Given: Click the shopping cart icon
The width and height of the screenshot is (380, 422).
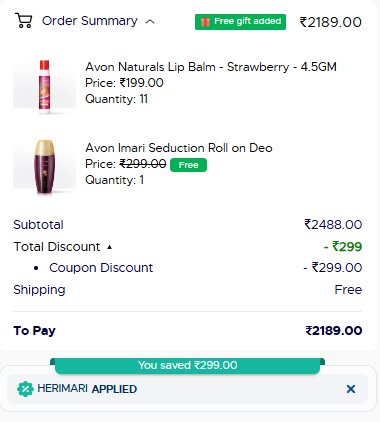Looking at the screenshot, I should [24, 21].
